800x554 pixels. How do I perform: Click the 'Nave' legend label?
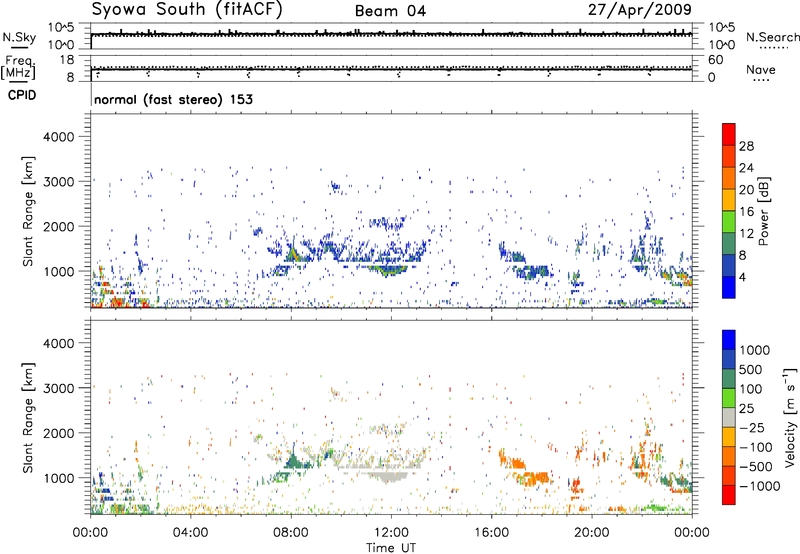[x=760, y=70]
